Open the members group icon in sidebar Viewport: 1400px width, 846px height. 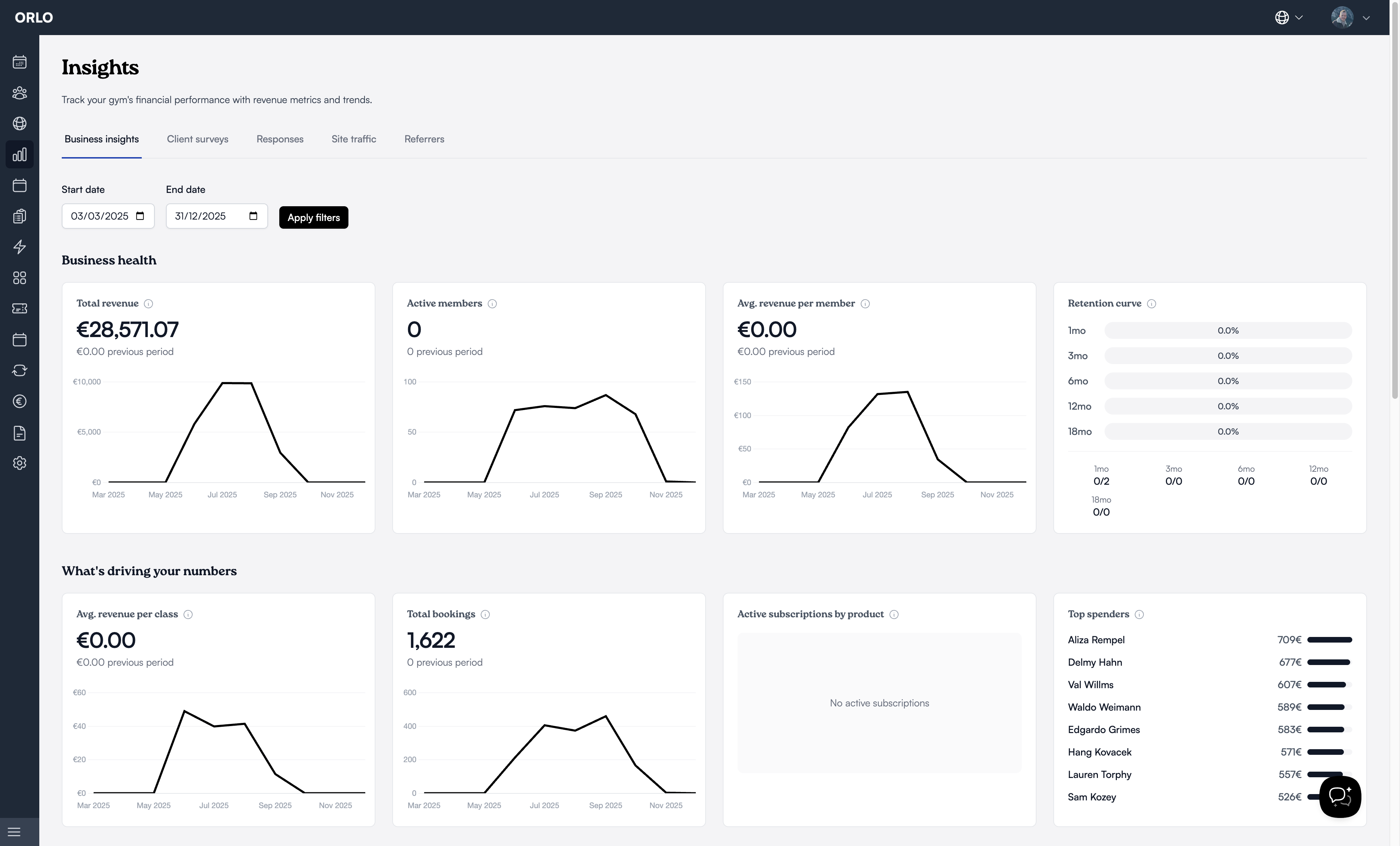19,93
